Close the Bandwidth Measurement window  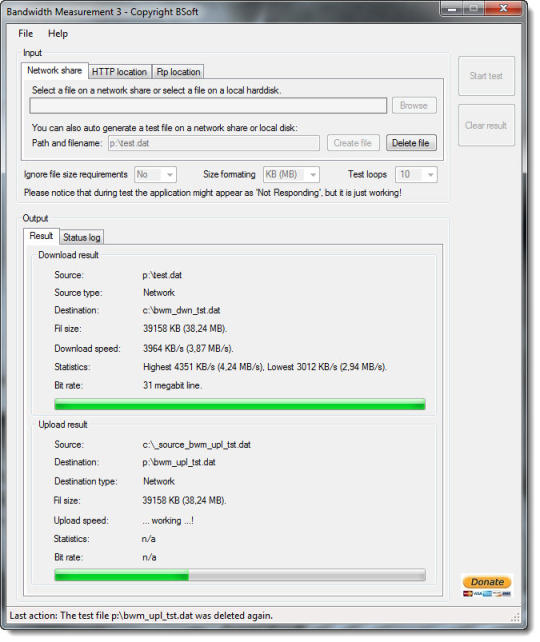503,9
